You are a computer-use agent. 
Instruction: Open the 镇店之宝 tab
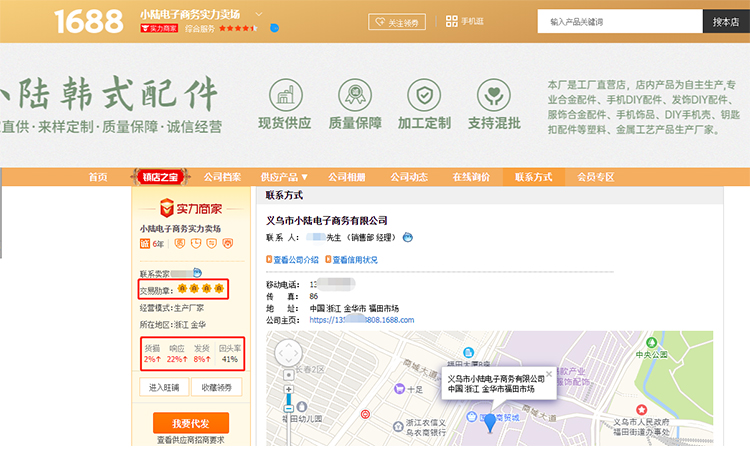tap(160, 177)
